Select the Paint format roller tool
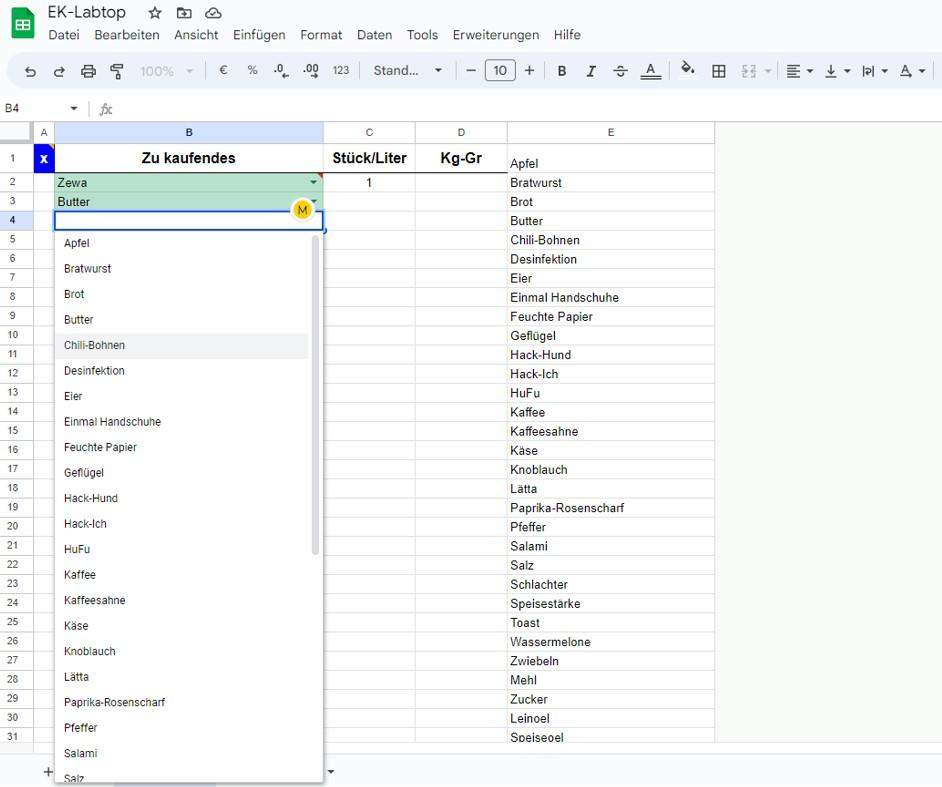 [x=117, y=71]
